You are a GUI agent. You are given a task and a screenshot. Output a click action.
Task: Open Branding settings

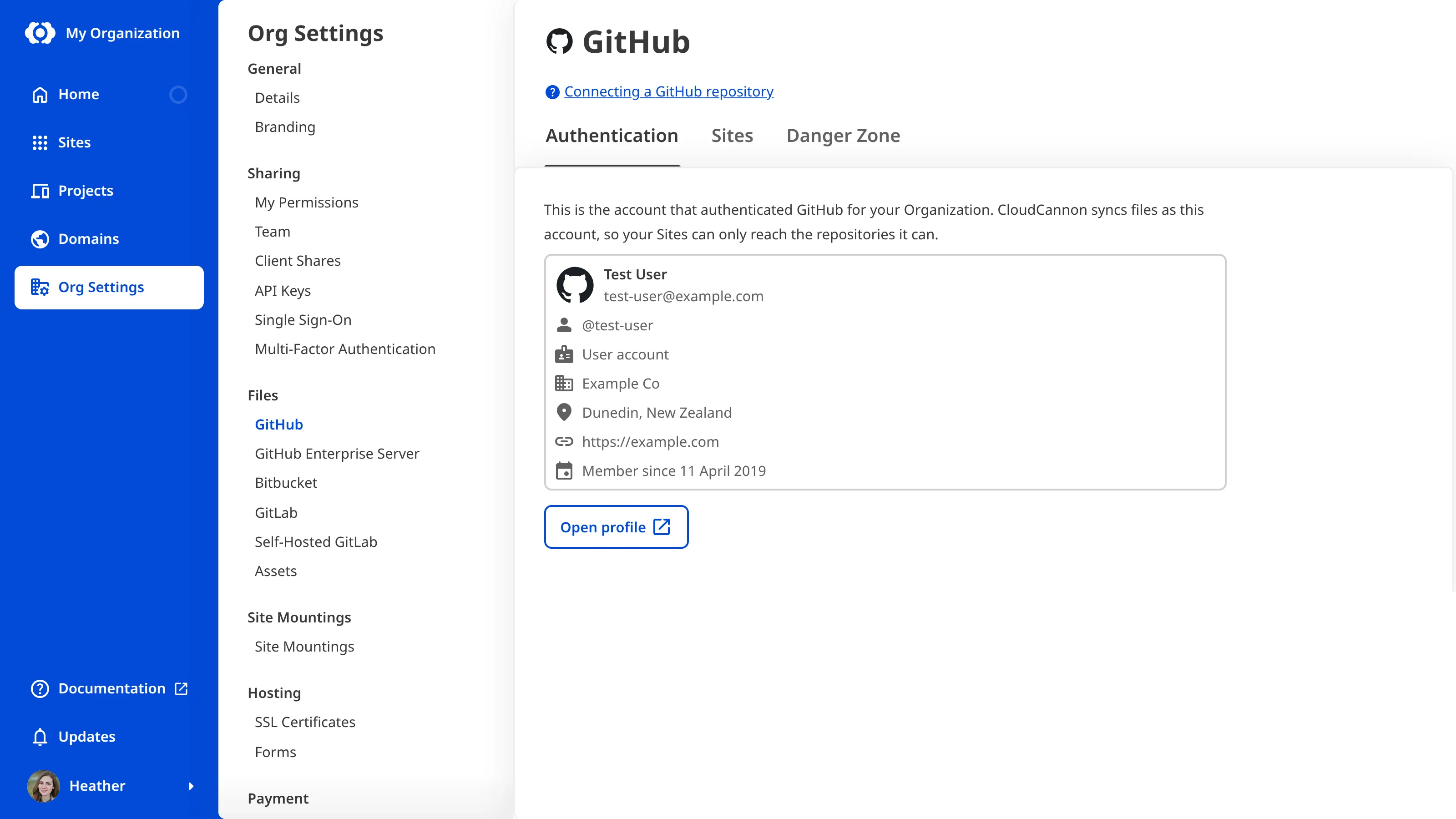pyautogui.click(x=285, y=127)
